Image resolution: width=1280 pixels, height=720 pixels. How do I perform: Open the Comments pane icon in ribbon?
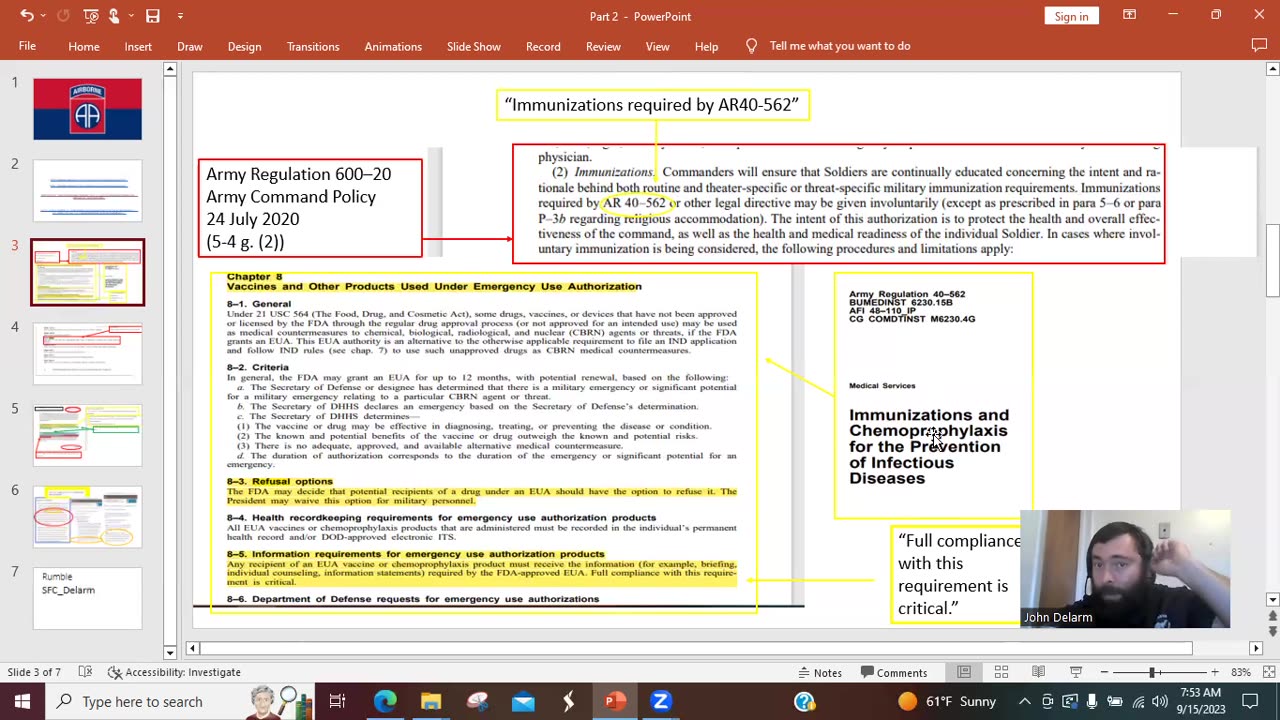tap(1259, 46)
